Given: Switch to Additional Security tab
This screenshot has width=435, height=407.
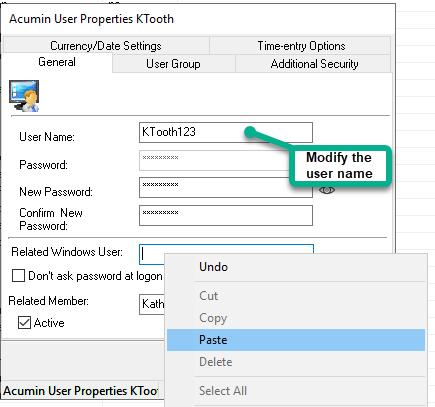Looking at the screenshot, I should click(314, 64).
